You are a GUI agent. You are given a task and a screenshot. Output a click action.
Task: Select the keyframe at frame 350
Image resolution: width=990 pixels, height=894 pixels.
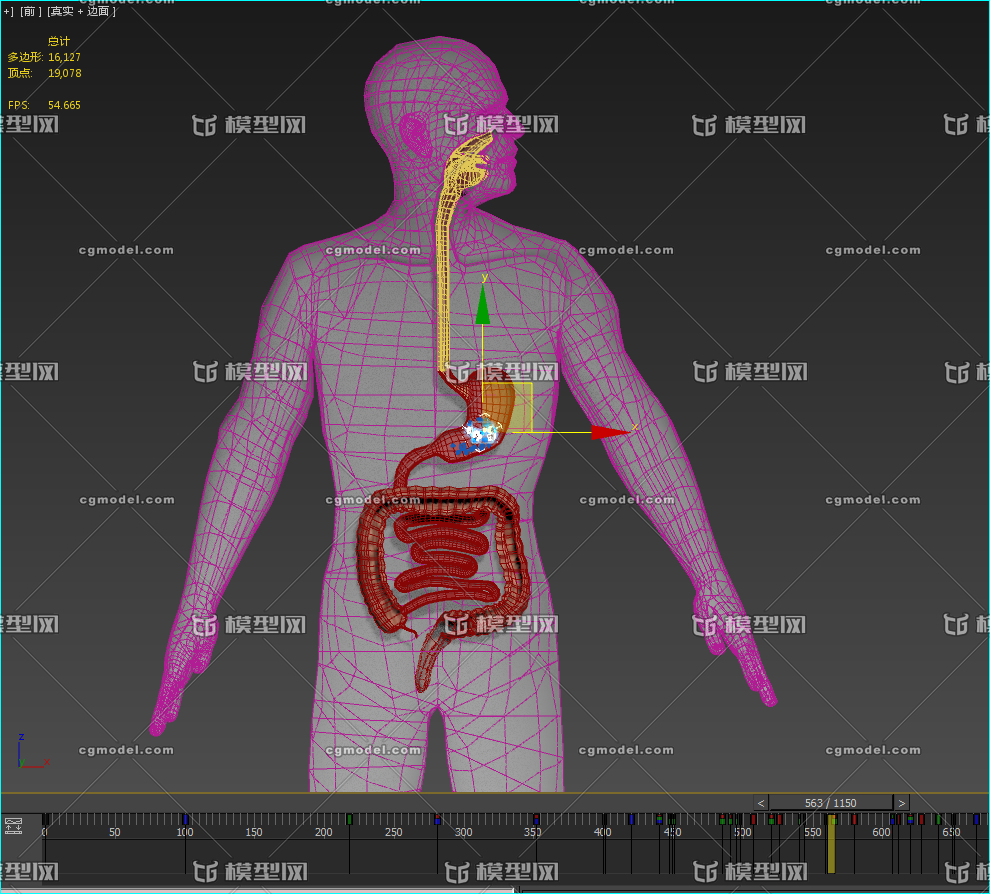point(536,820)
